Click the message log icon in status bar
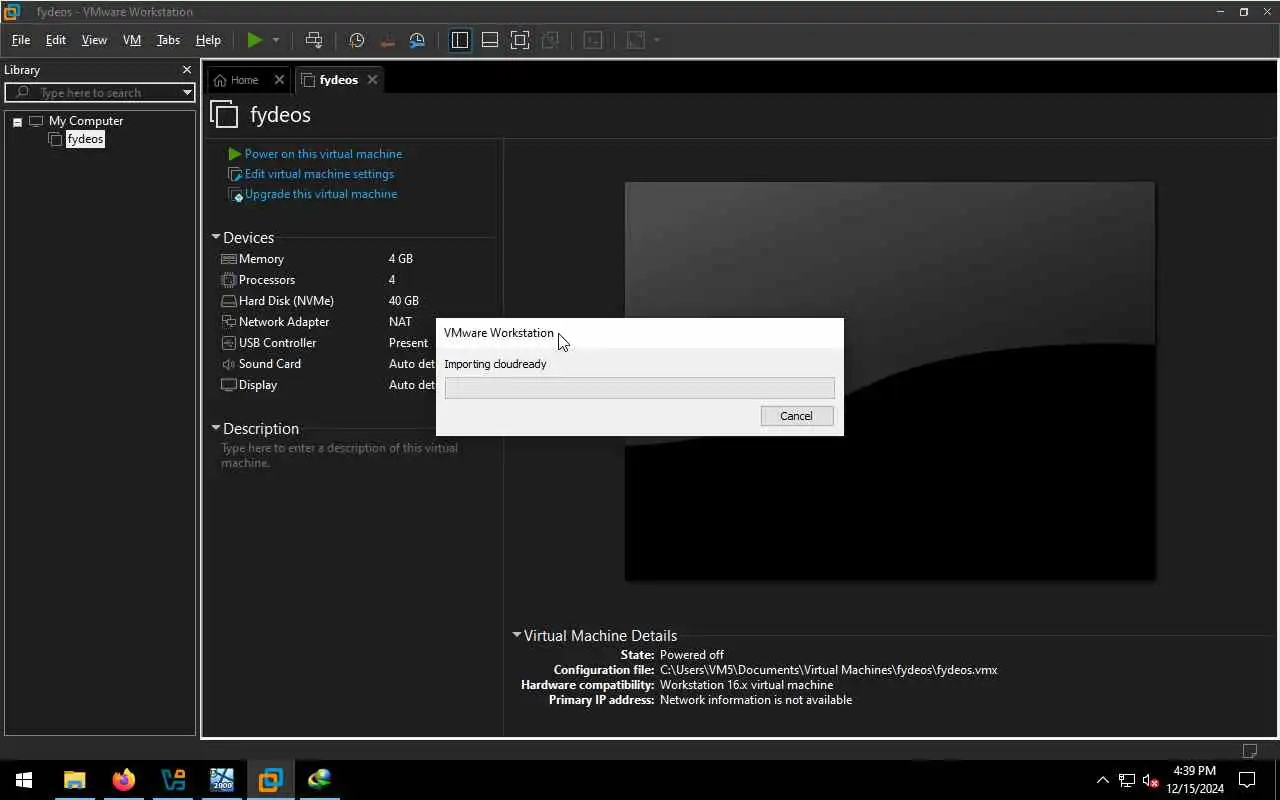 click(x=1250, y=751)
